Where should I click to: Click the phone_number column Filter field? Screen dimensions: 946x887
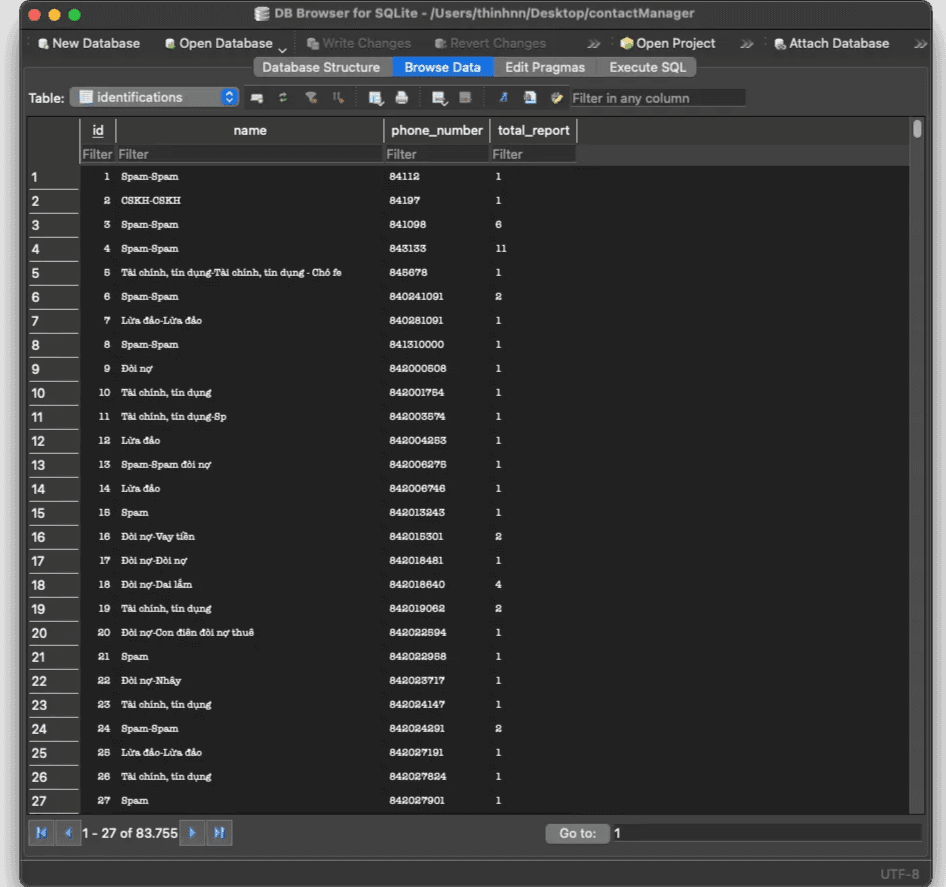pyautogui.click(x=437, y=154)
